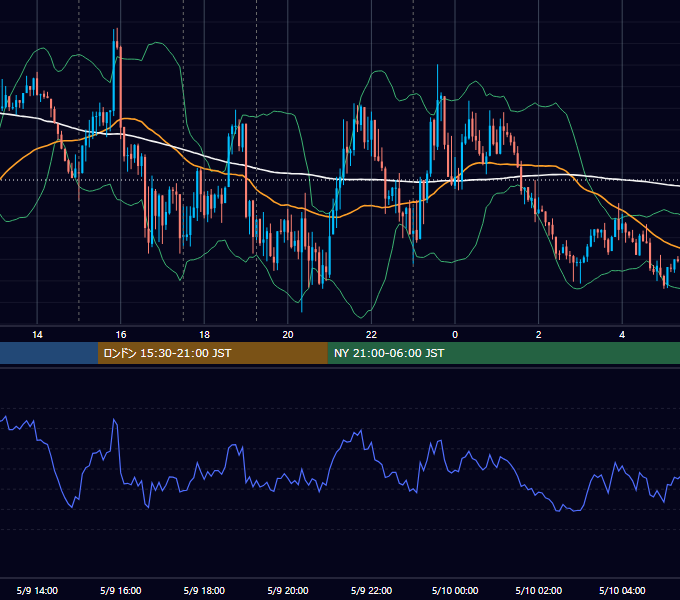Viewport: 680px width, 600px height.
Task: Click the hour 22 axis tick label
Action: 371,335
